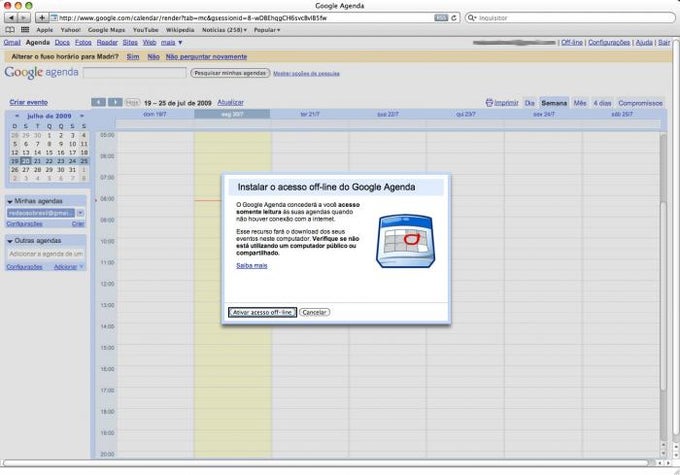Open the Sites link
The width and height of the screenshot is (680, 475).
click(x=130, y=43)
